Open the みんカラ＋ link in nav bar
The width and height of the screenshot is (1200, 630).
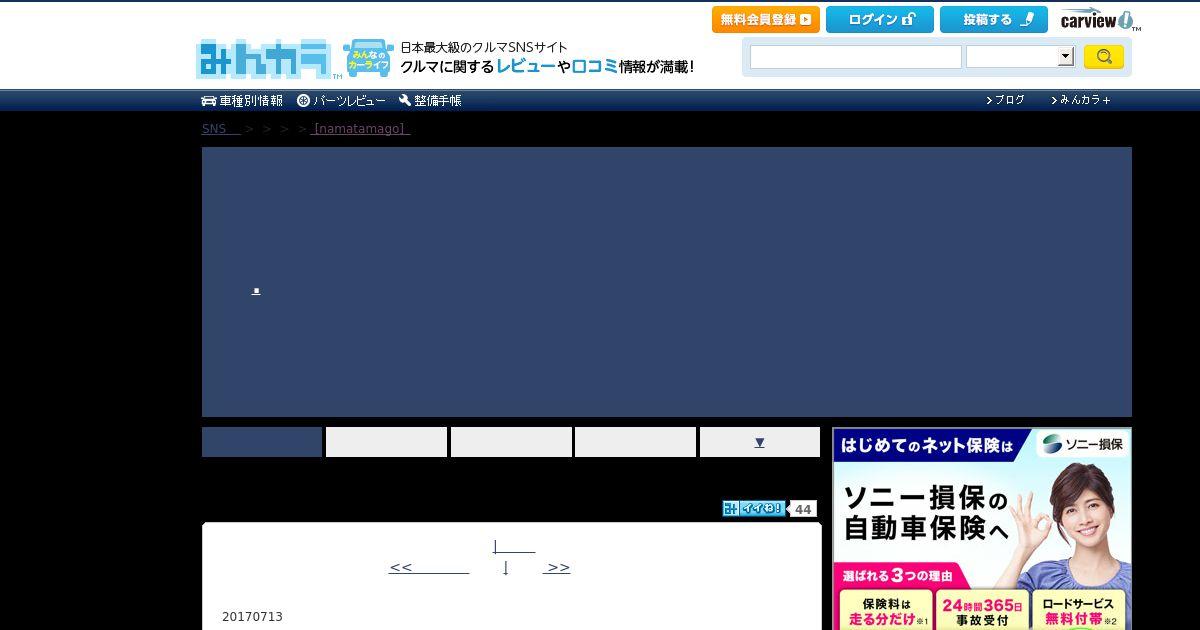[1082, 100]
